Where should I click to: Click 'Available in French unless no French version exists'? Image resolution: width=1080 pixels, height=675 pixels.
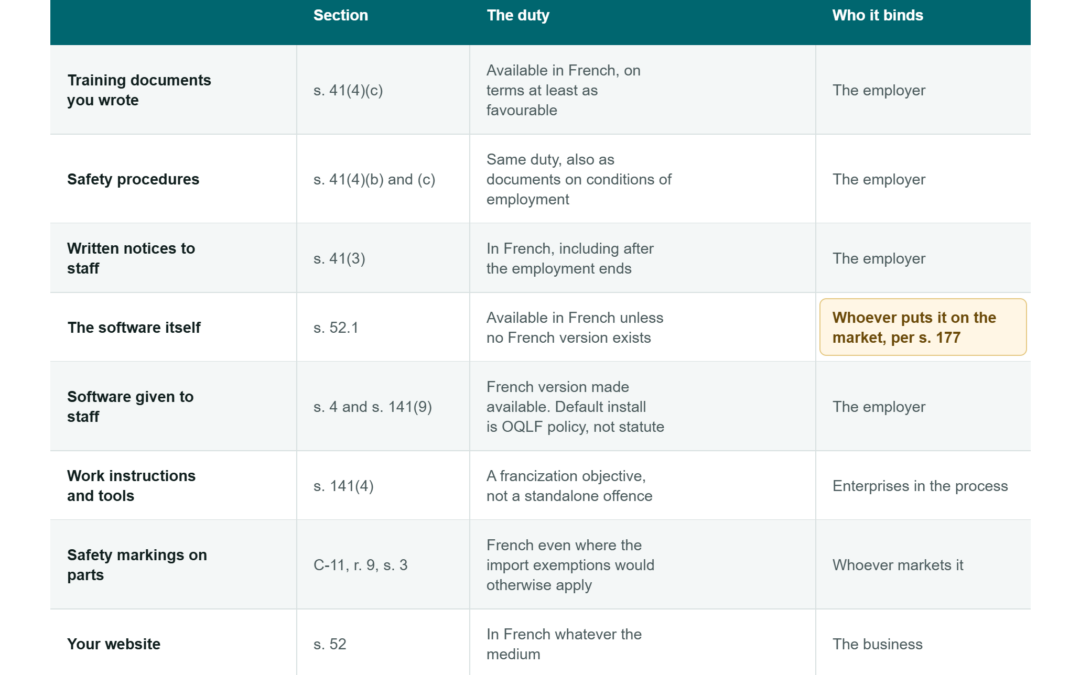(x=574, y=327)
